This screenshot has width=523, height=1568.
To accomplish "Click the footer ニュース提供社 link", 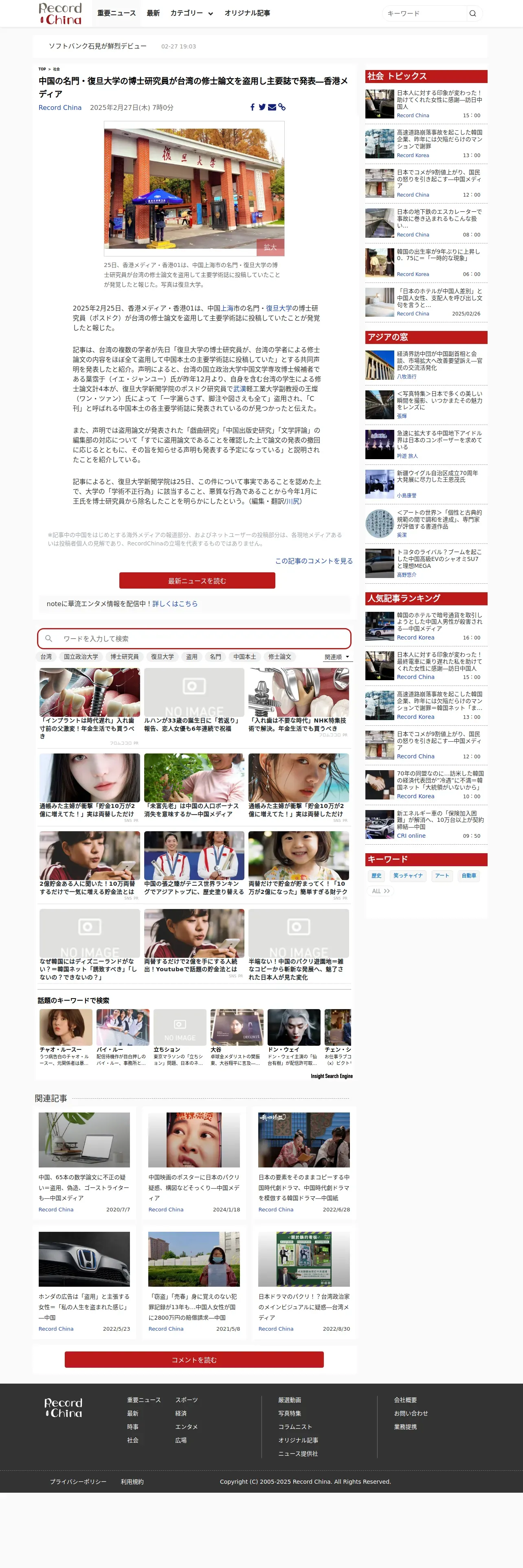I will pyautogui.click(x=298, y=1454).
